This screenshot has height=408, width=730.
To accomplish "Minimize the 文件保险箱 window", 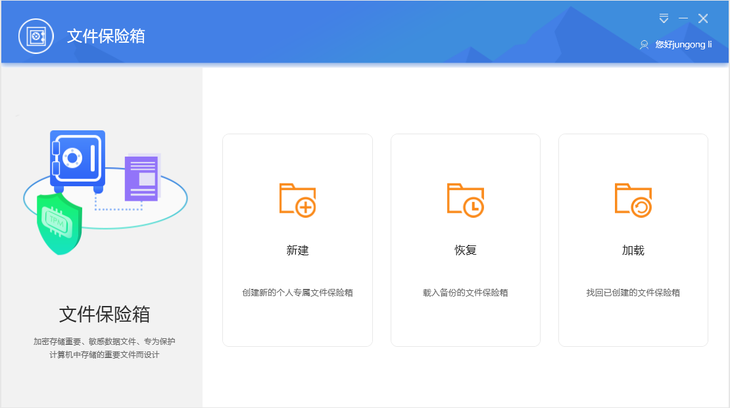I will pyautogui.click(x=683, y=19).
